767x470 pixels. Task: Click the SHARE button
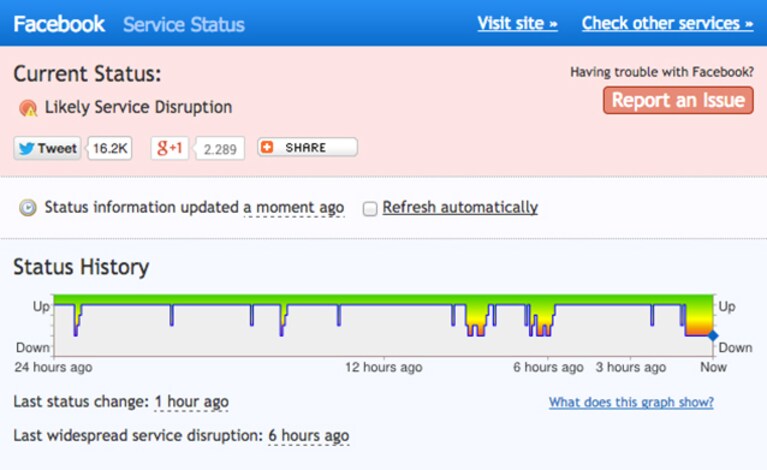tap(308, 147)
